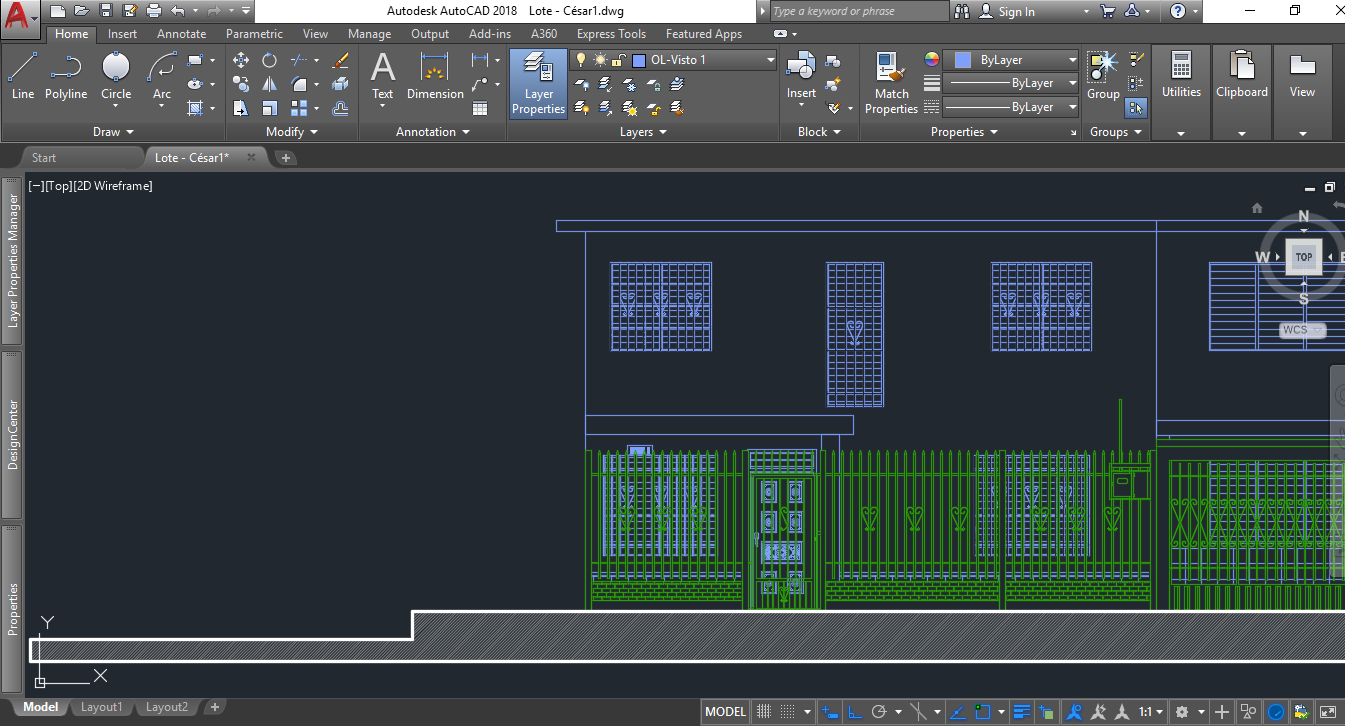Click the Open file icon in quick access toolbar

[x=81, y=11]
